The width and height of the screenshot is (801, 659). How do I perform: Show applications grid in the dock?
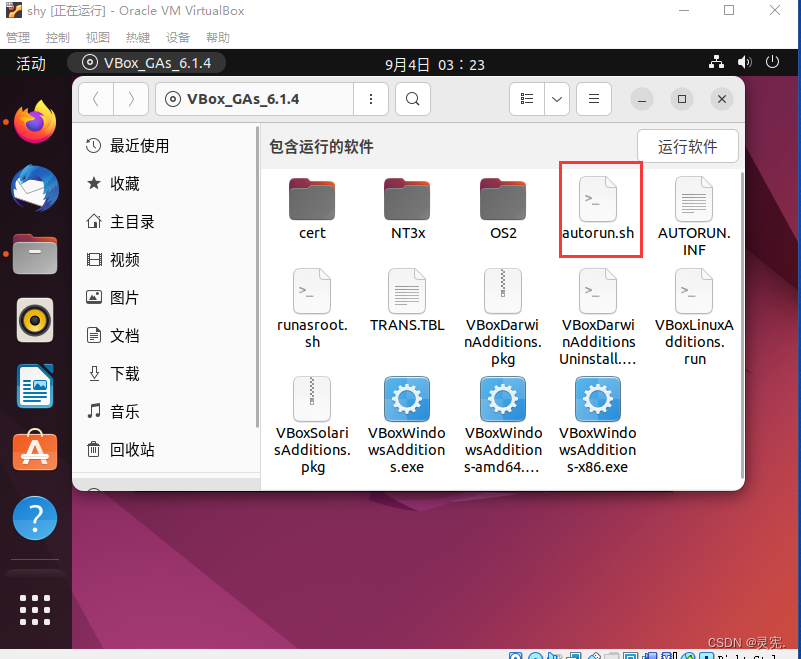click(35, 610)
